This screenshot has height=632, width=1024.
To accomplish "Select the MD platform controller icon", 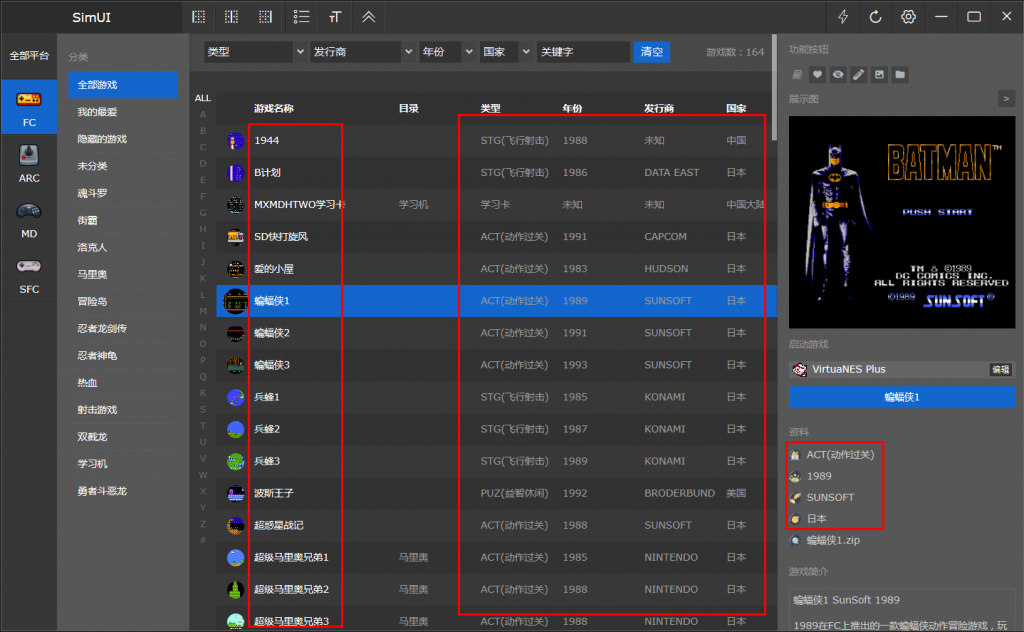I will coord(29,217).
